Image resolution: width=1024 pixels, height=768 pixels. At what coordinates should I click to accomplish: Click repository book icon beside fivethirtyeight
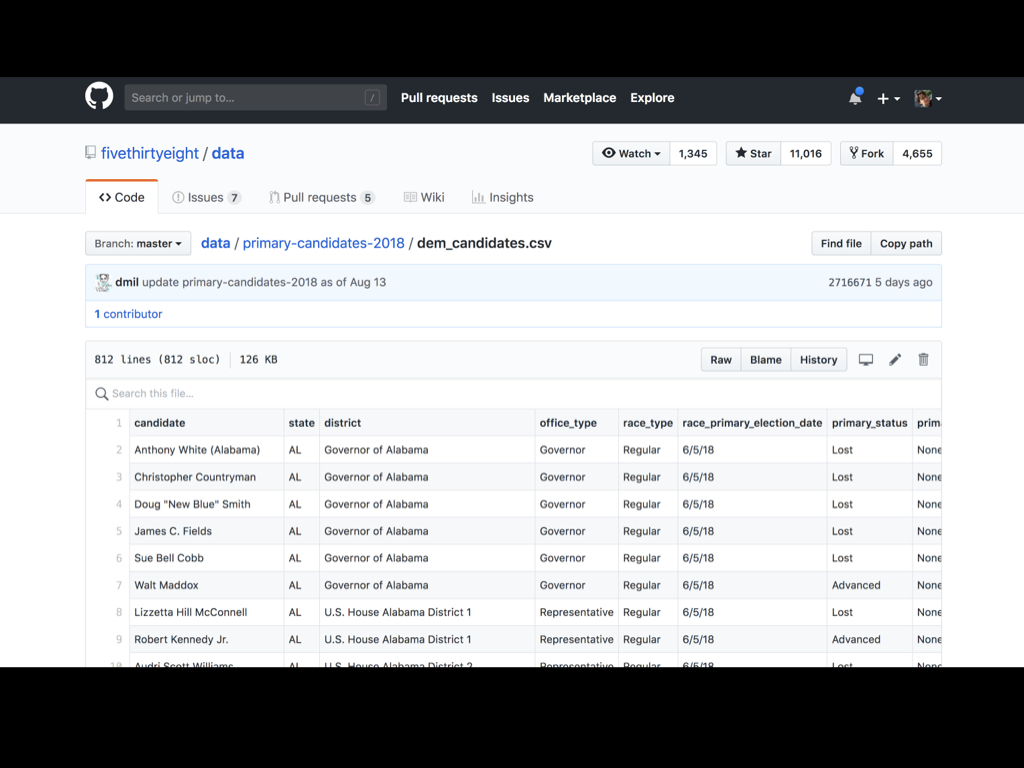click(91, 153)
